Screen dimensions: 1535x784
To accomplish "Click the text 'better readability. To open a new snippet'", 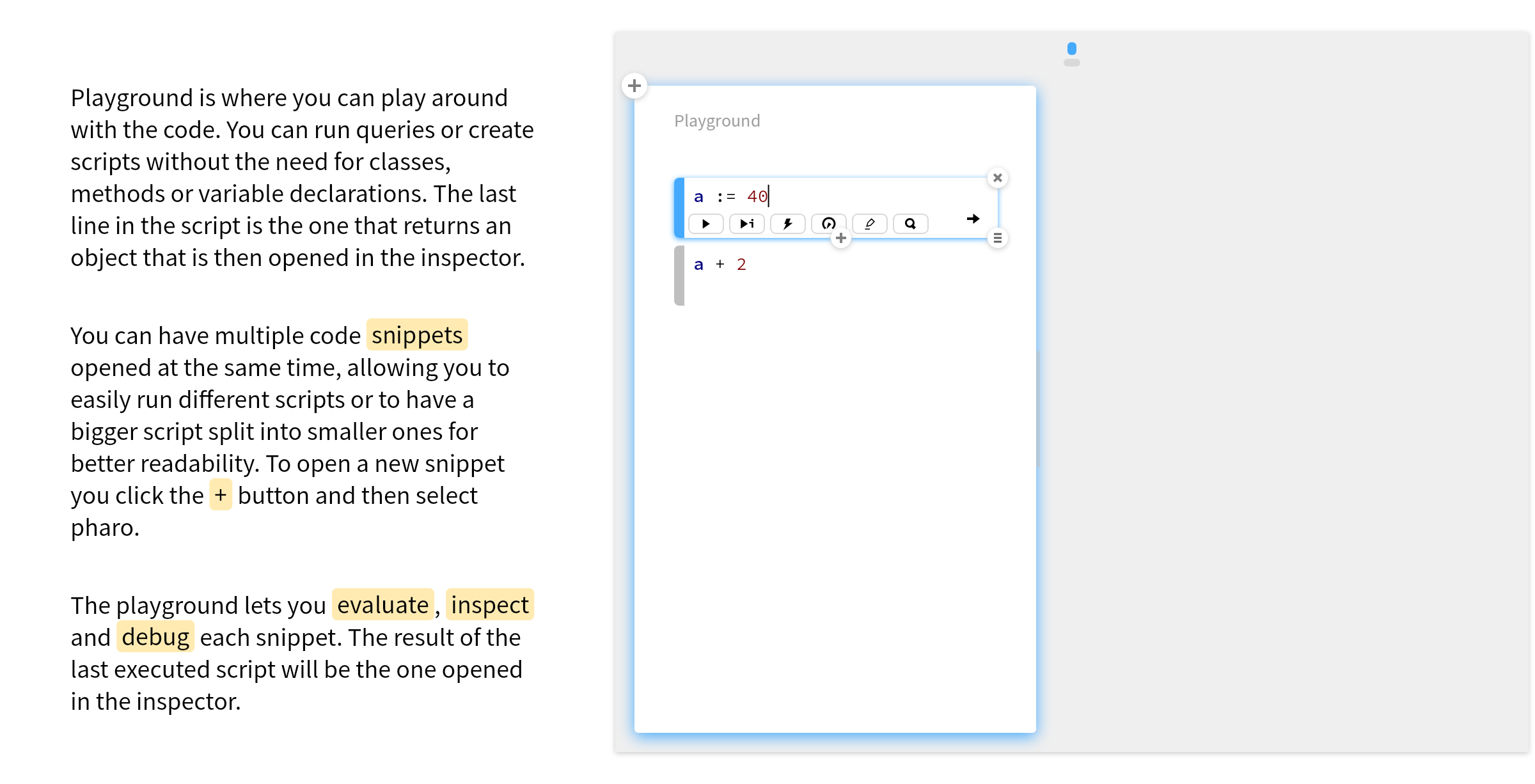I will coord(287,464).
